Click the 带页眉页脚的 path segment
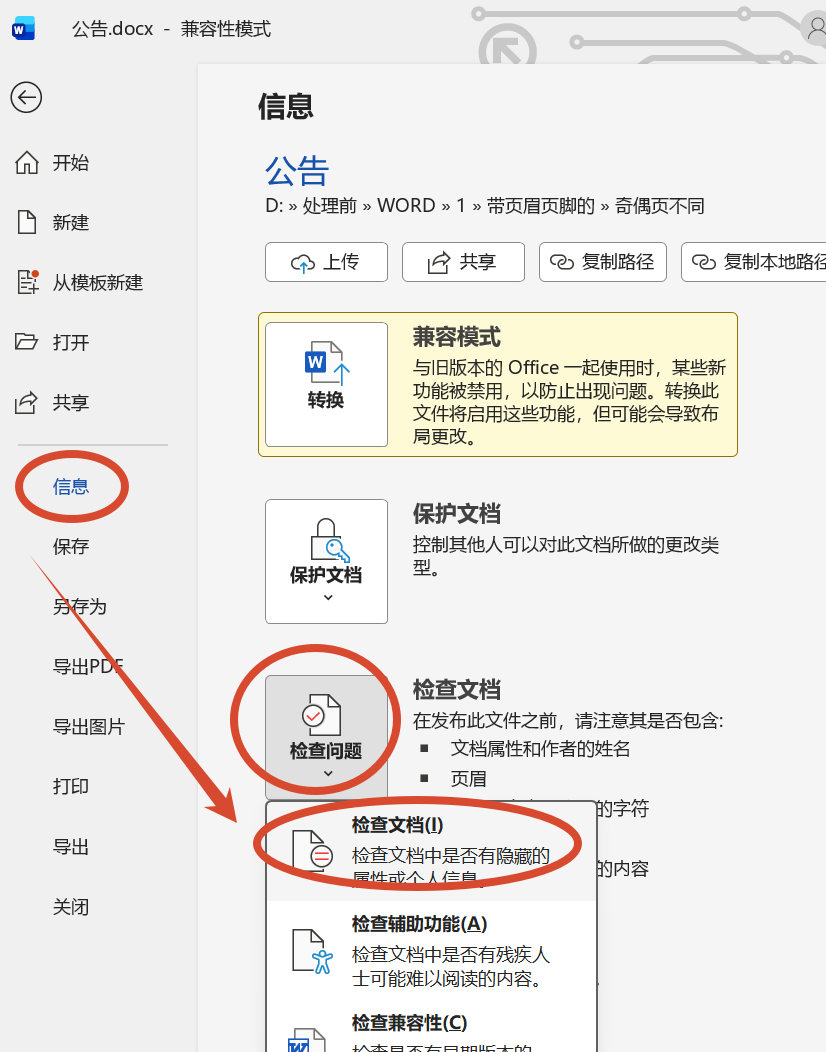Image resolution: width=826 pixels, height=1052 pixels. pyautogui.click(x=541, y=205)
